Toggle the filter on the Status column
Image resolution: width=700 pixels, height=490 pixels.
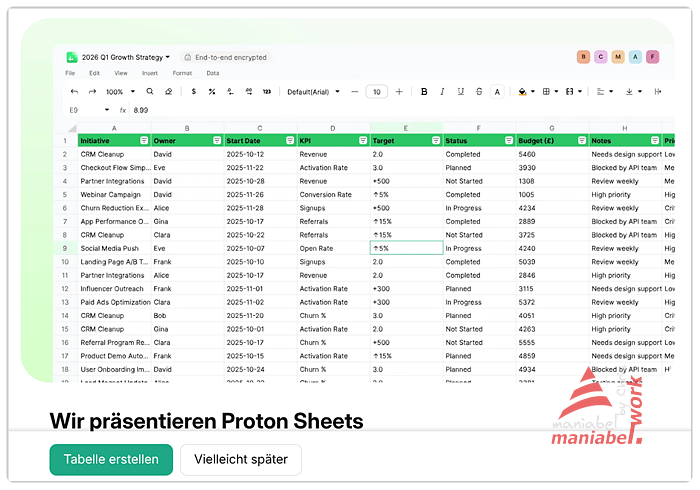point(509,141)
